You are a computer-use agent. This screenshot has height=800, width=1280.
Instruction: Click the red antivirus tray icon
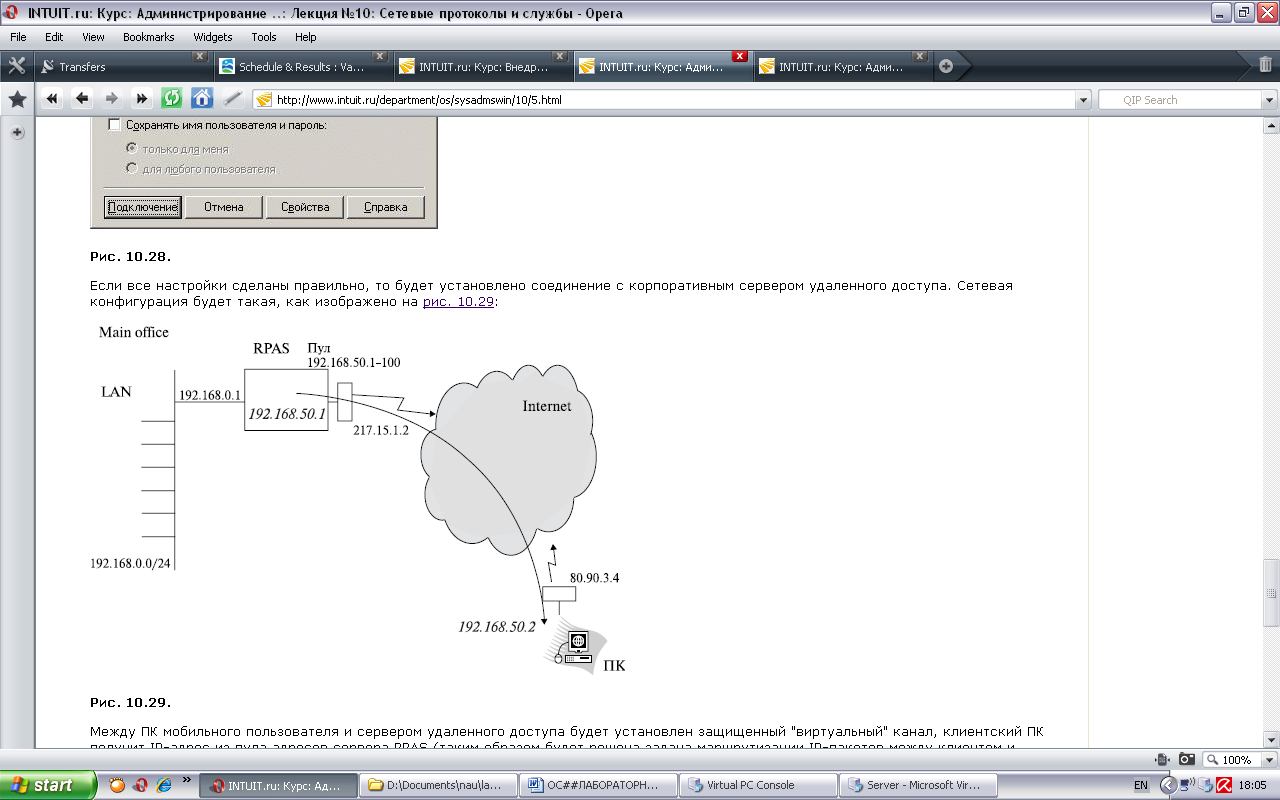pyautogui.click(x=1223, y=785)
